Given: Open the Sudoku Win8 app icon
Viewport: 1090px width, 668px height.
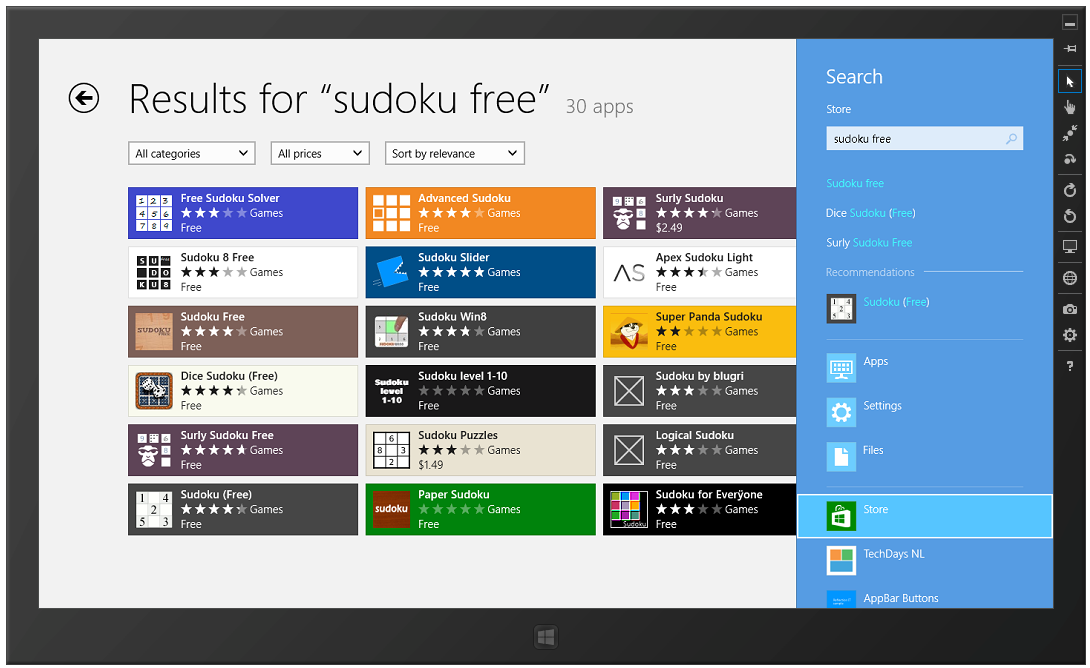Looking at the screenshot, I should tap(391, 332).
